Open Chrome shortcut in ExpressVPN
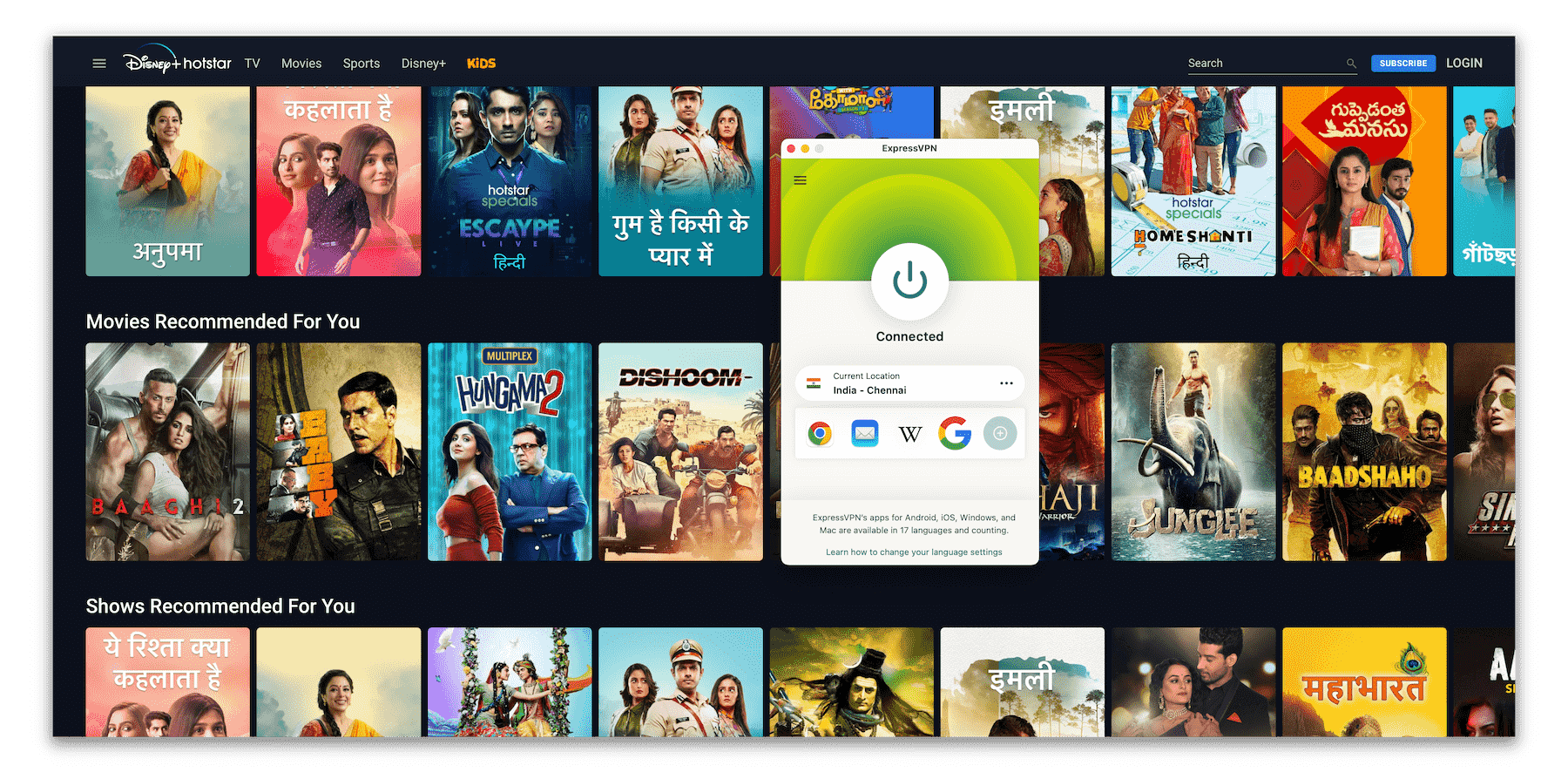The image size is (1568, 772). [x=820, y=433]
